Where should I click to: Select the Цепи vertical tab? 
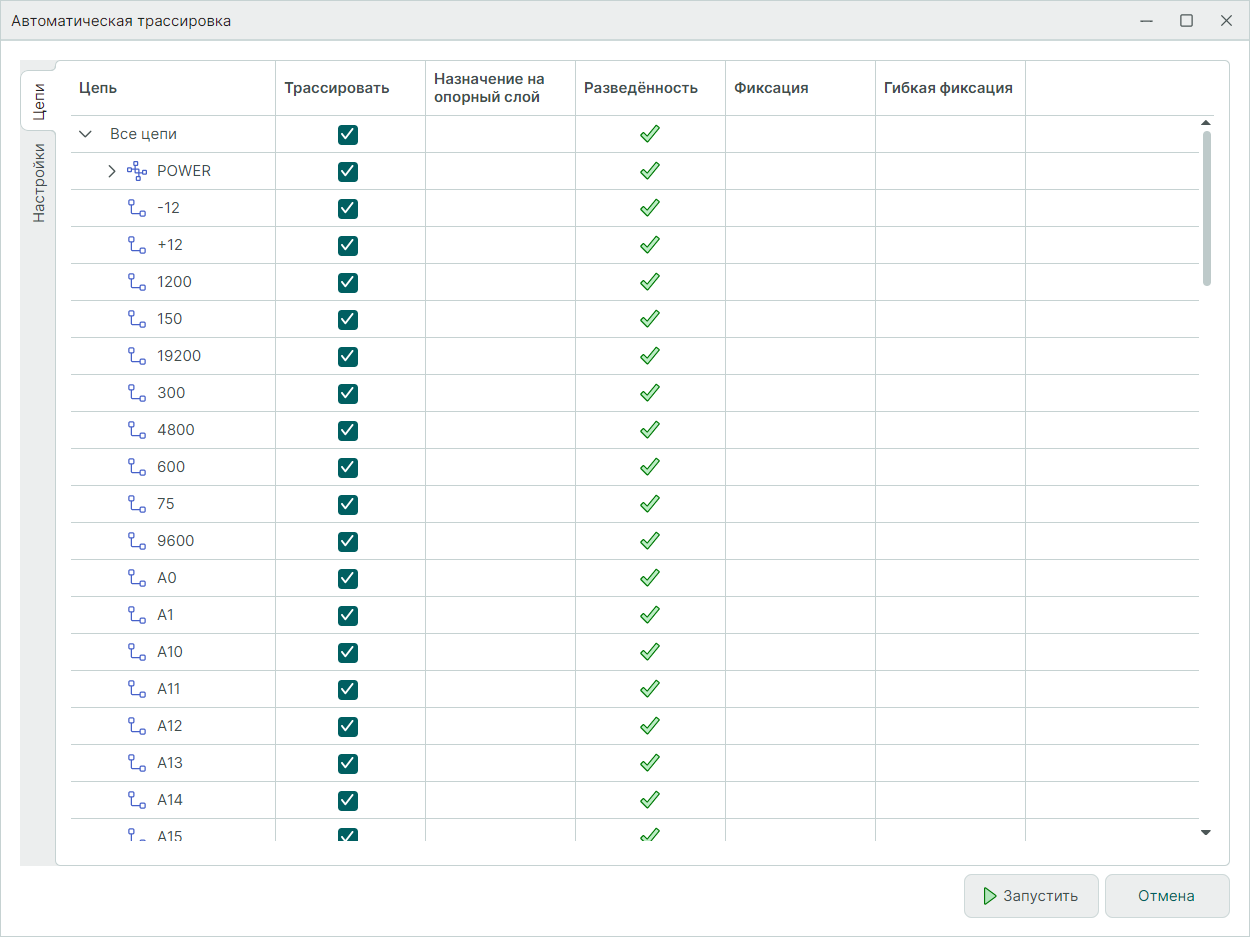click(38, 101)
